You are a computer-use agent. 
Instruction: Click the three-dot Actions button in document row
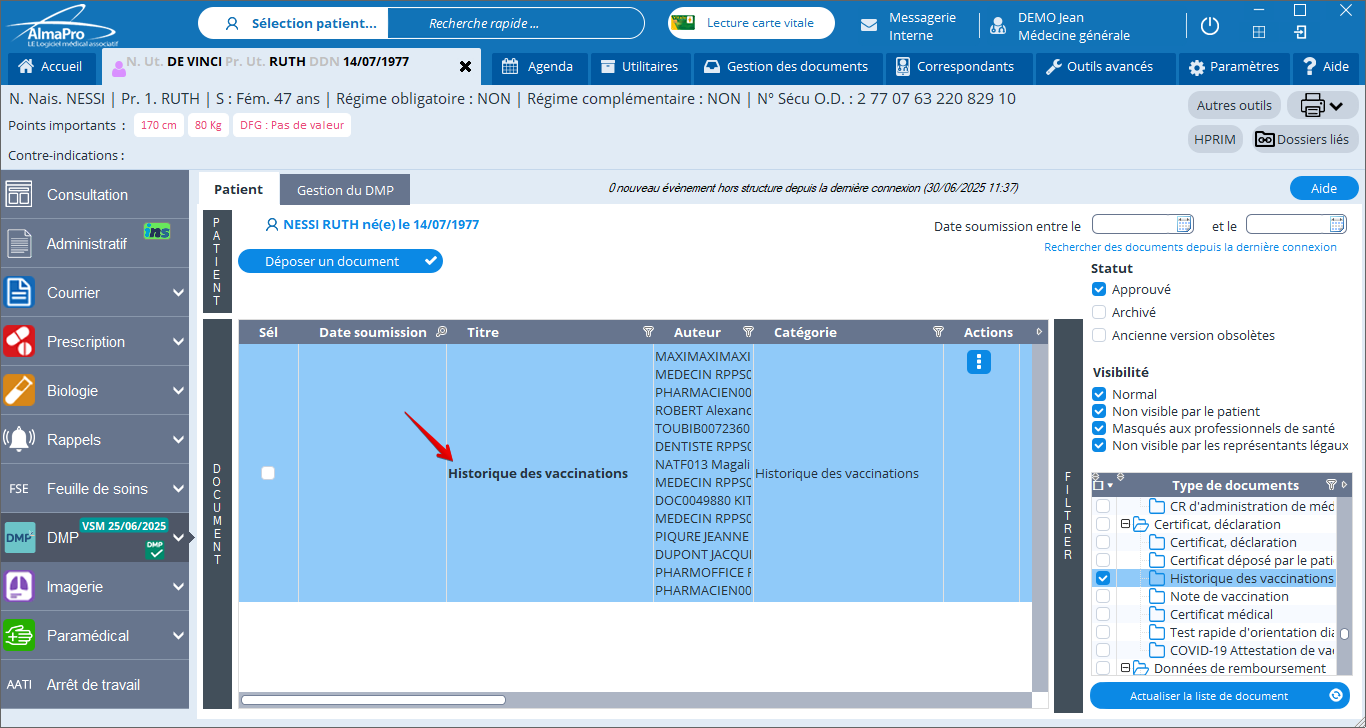tap(978, 362)
